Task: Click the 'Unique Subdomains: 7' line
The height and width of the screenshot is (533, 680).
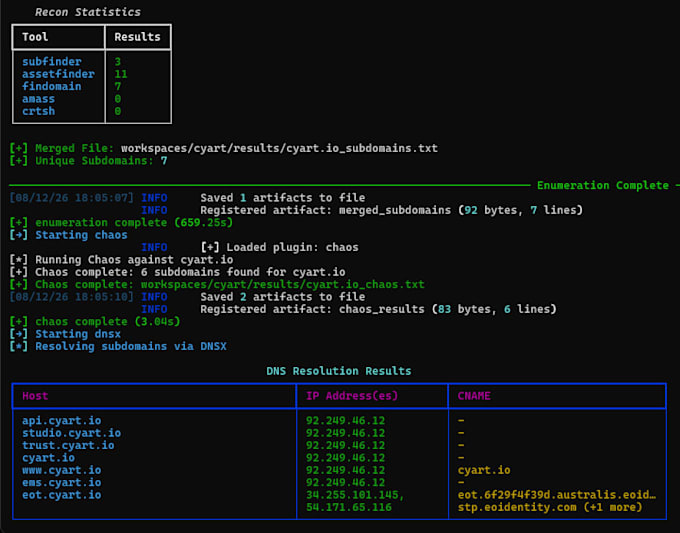Action: click(88, 161)
